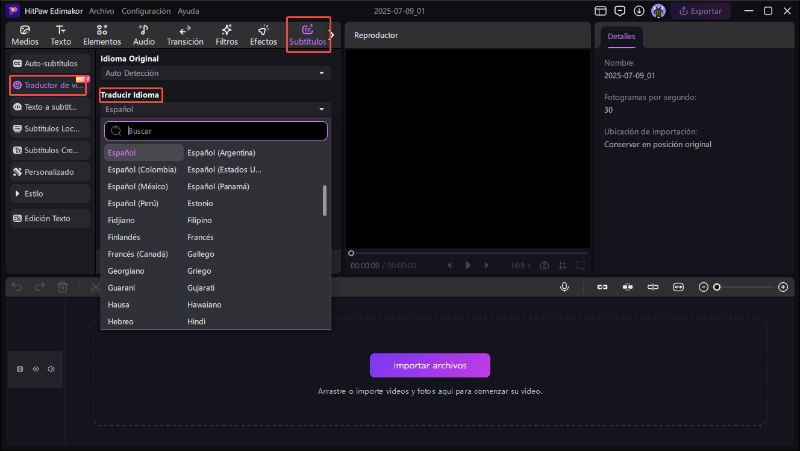The width and height of the screenshot is (800, 451).
Task: Open the Efectos tab
Action: pyautogui.click(x=263, y=35)
